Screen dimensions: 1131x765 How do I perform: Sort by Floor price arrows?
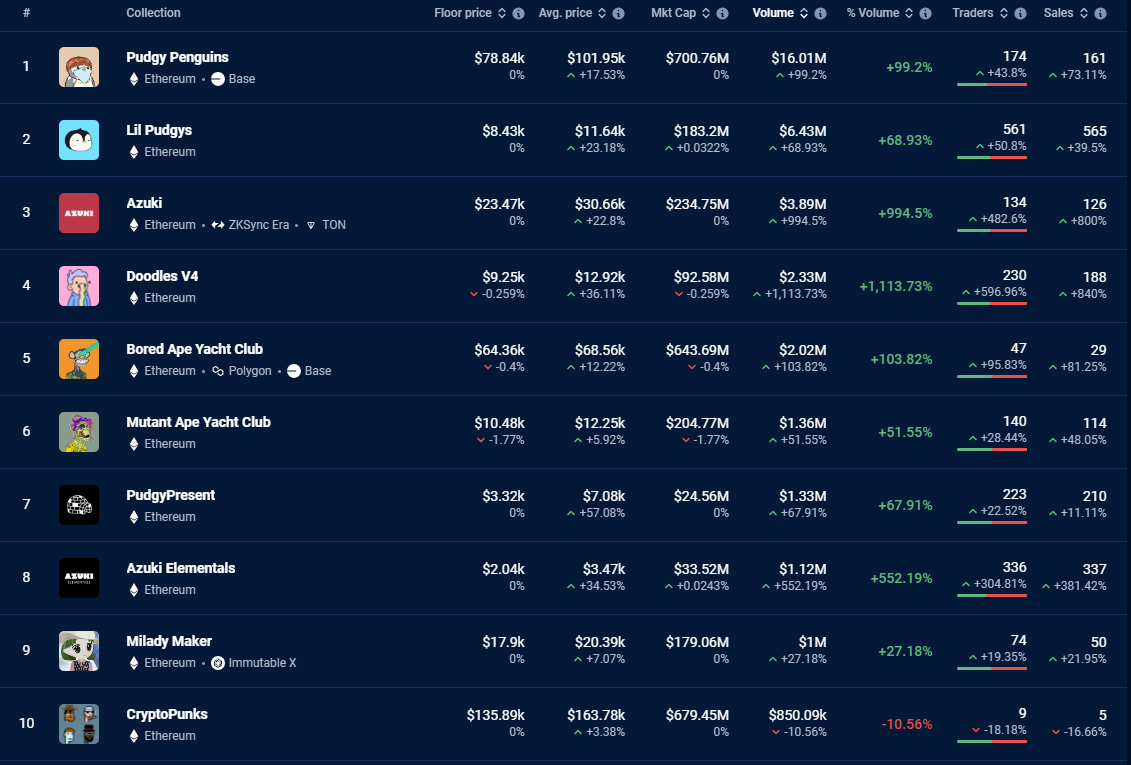[x=502, y=13]
